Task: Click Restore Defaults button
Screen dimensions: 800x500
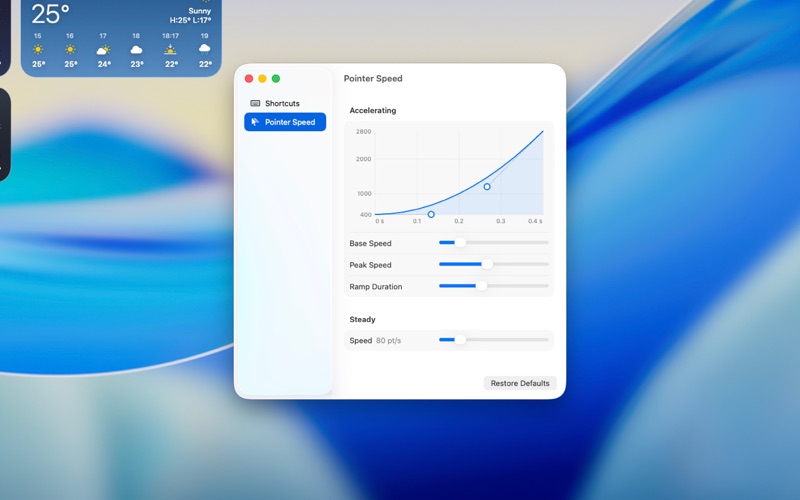Action: [520, 383]
